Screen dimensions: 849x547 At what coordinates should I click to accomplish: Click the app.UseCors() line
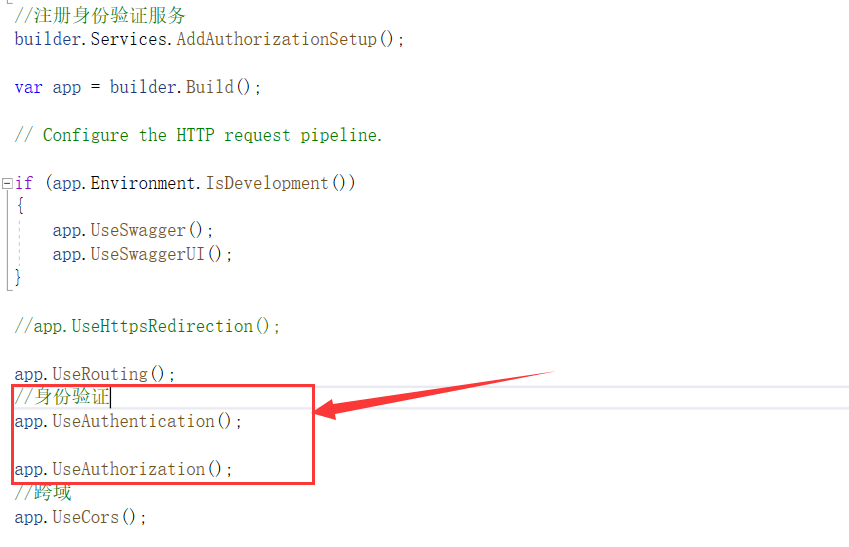click(80, 517)
